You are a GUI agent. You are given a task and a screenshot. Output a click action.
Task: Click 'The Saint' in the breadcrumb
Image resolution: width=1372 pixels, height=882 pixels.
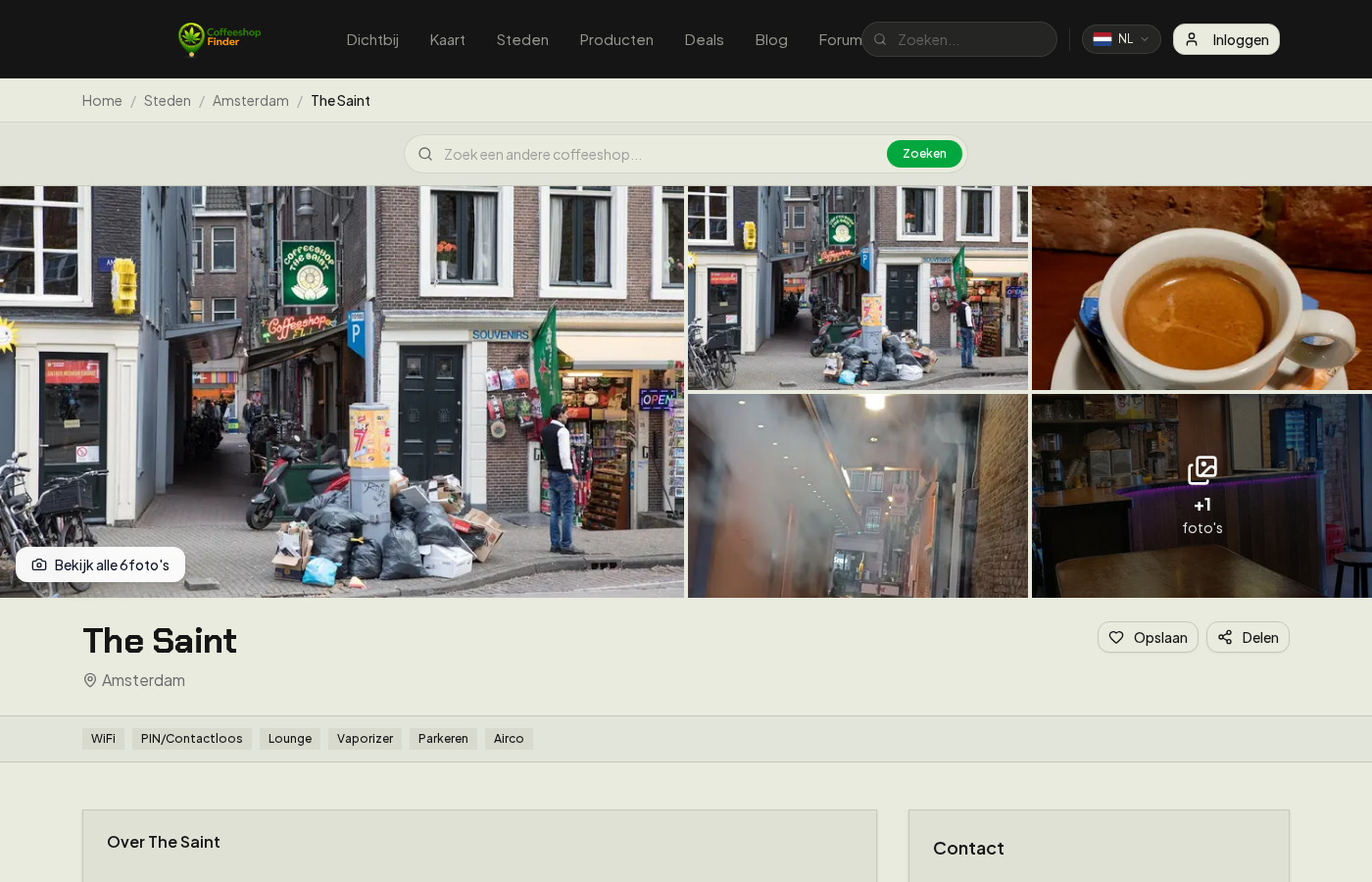(x=340, y=100)
